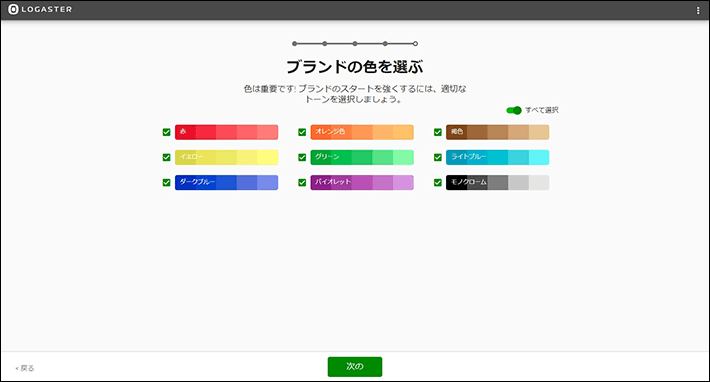Go back with the 戻る link

click(x=25, y=368)
